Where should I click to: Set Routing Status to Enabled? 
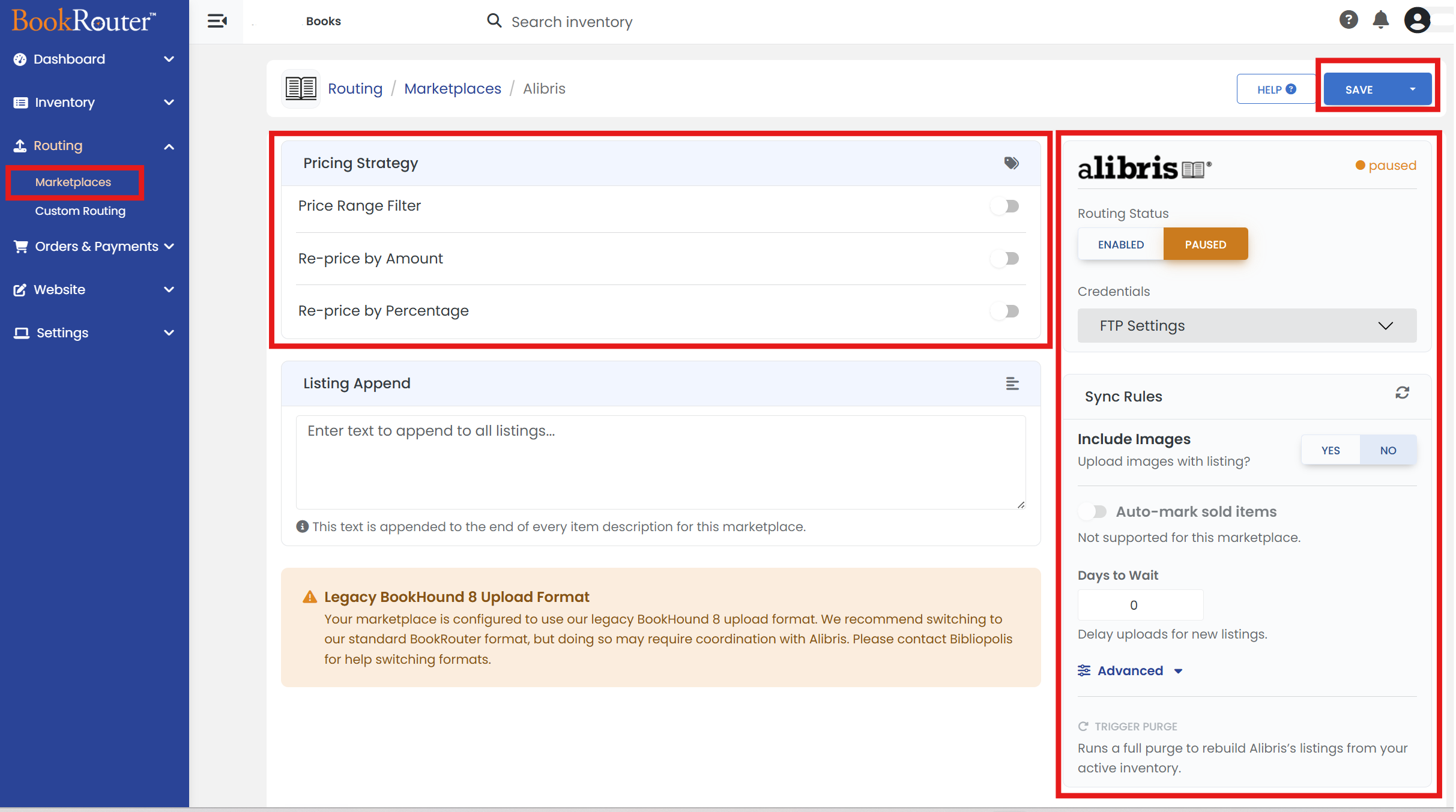point(1121,244)
